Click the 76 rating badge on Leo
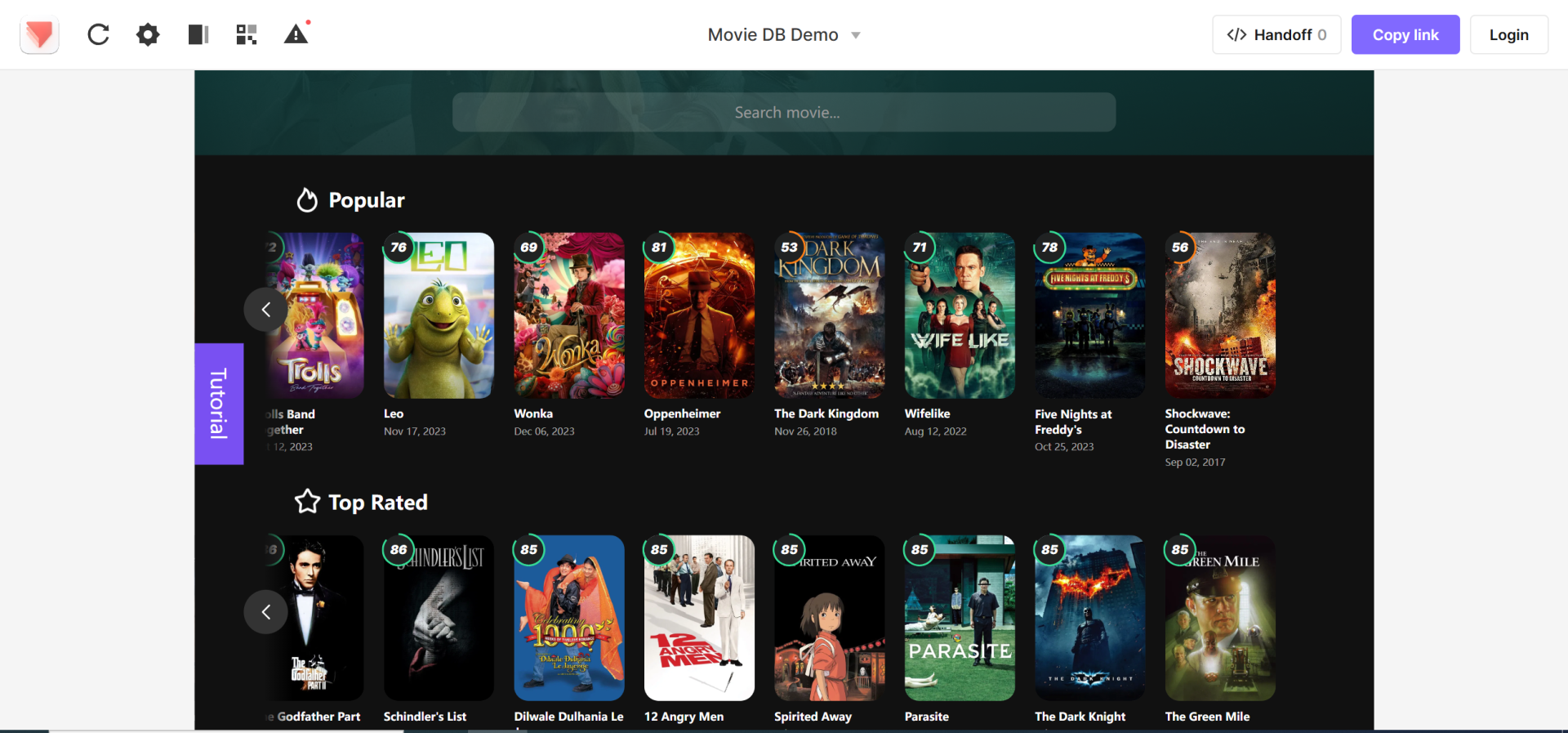 pyautogui.click(x=399, y=247)
